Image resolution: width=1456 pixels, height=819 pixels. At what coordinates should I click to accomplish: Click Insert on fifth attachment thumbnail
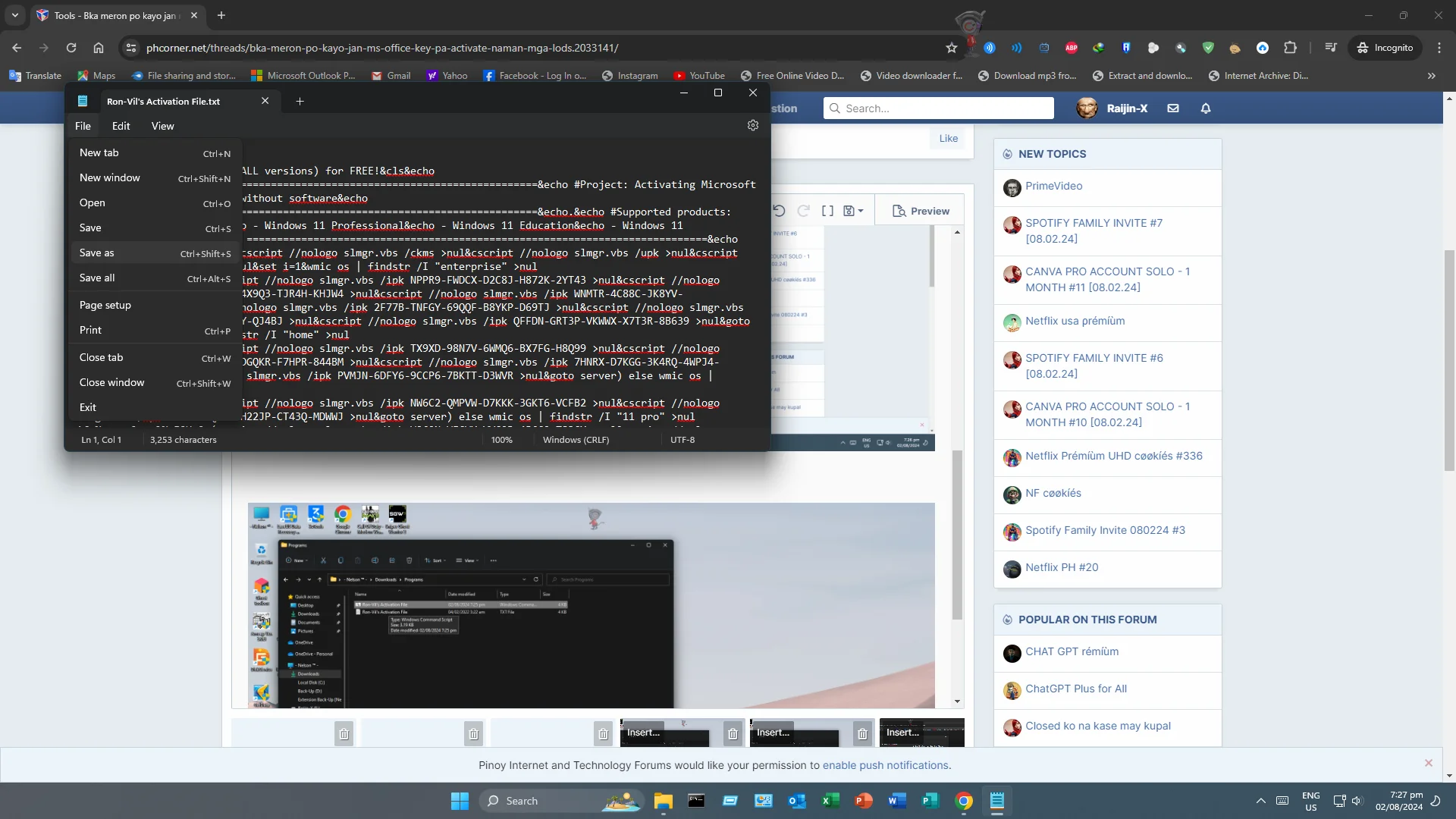coord(773,732)
